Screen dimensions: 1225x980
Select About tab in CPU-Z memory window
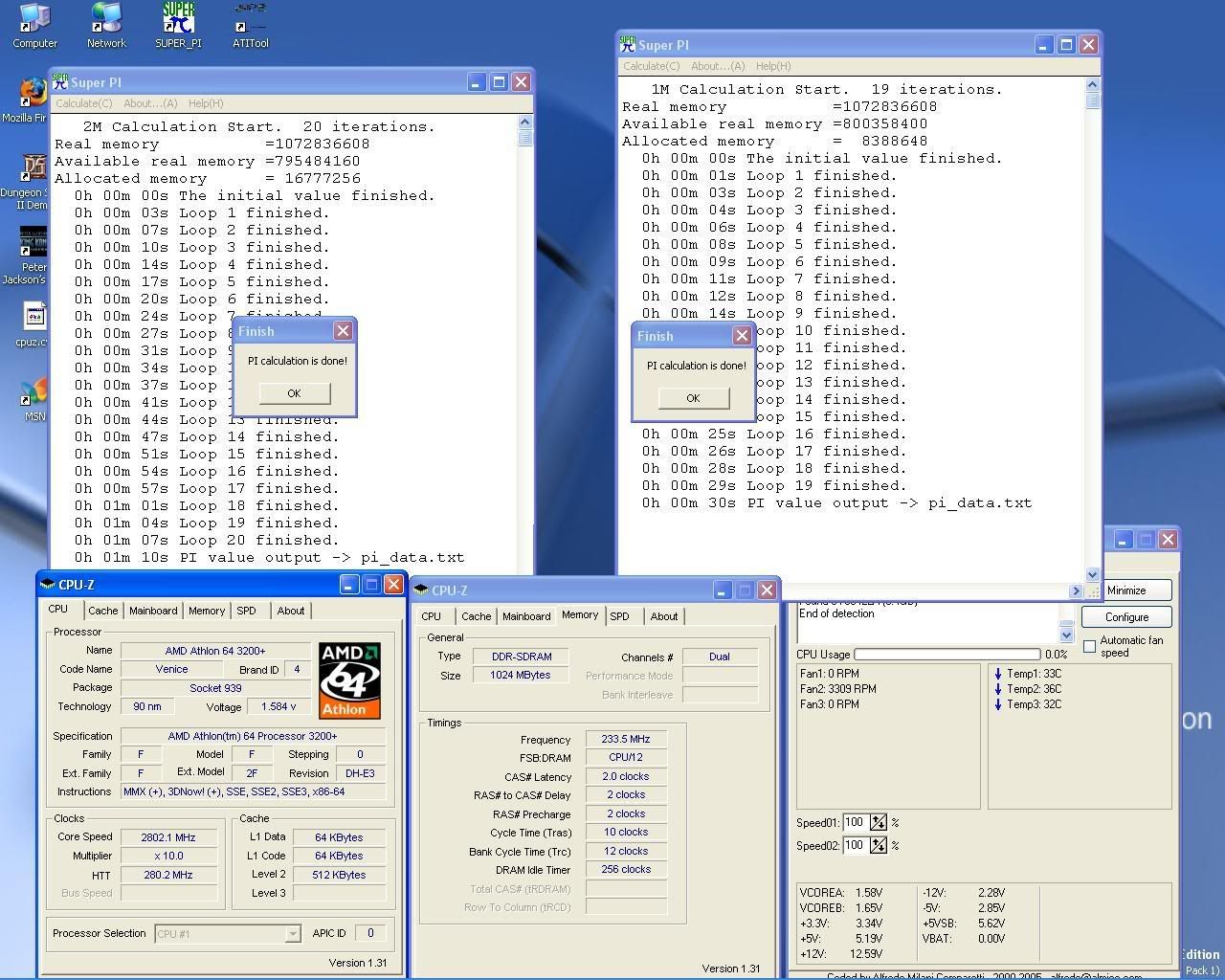point(664,616)
